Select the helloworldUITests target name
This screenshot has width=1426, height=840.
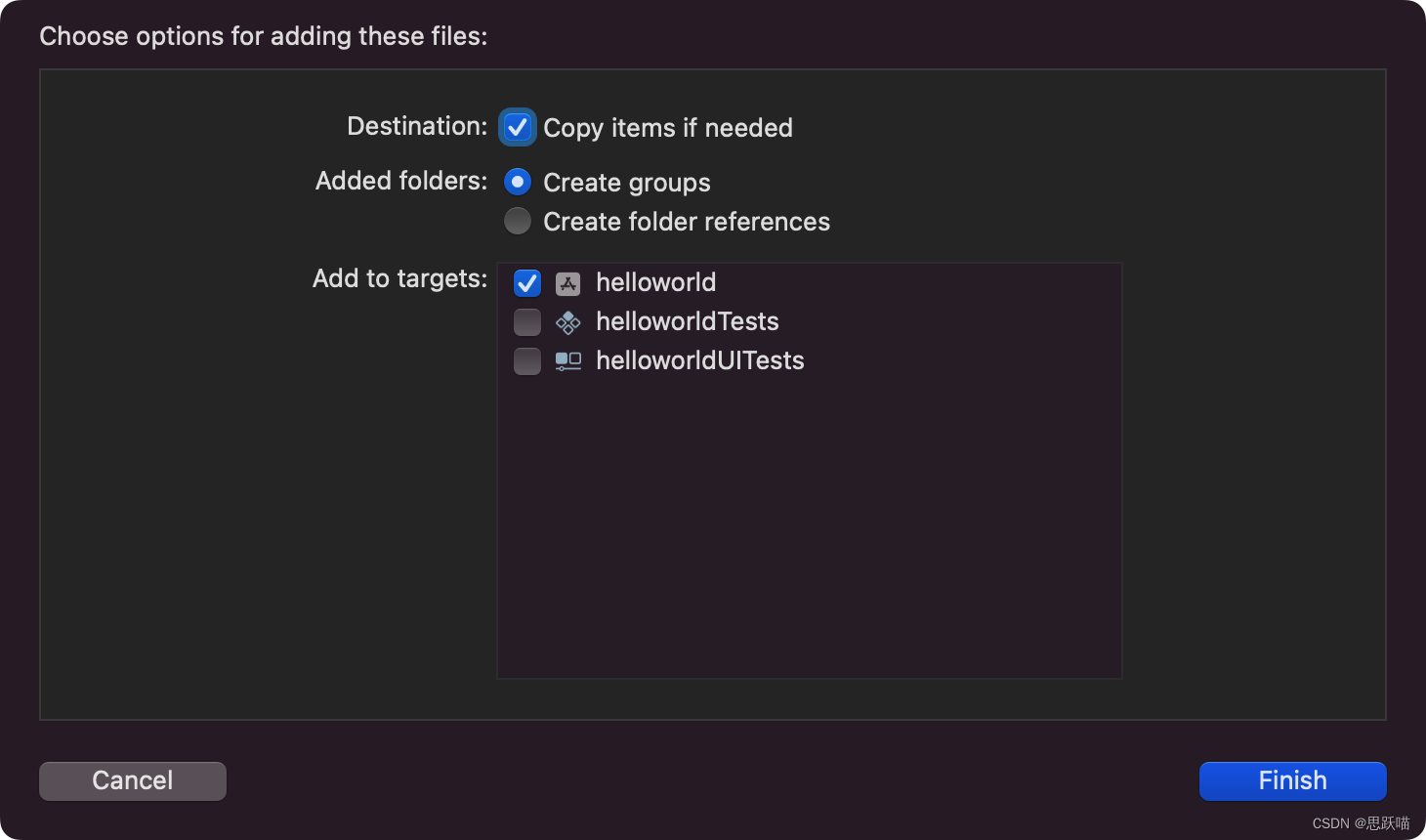tap(699, 360)
